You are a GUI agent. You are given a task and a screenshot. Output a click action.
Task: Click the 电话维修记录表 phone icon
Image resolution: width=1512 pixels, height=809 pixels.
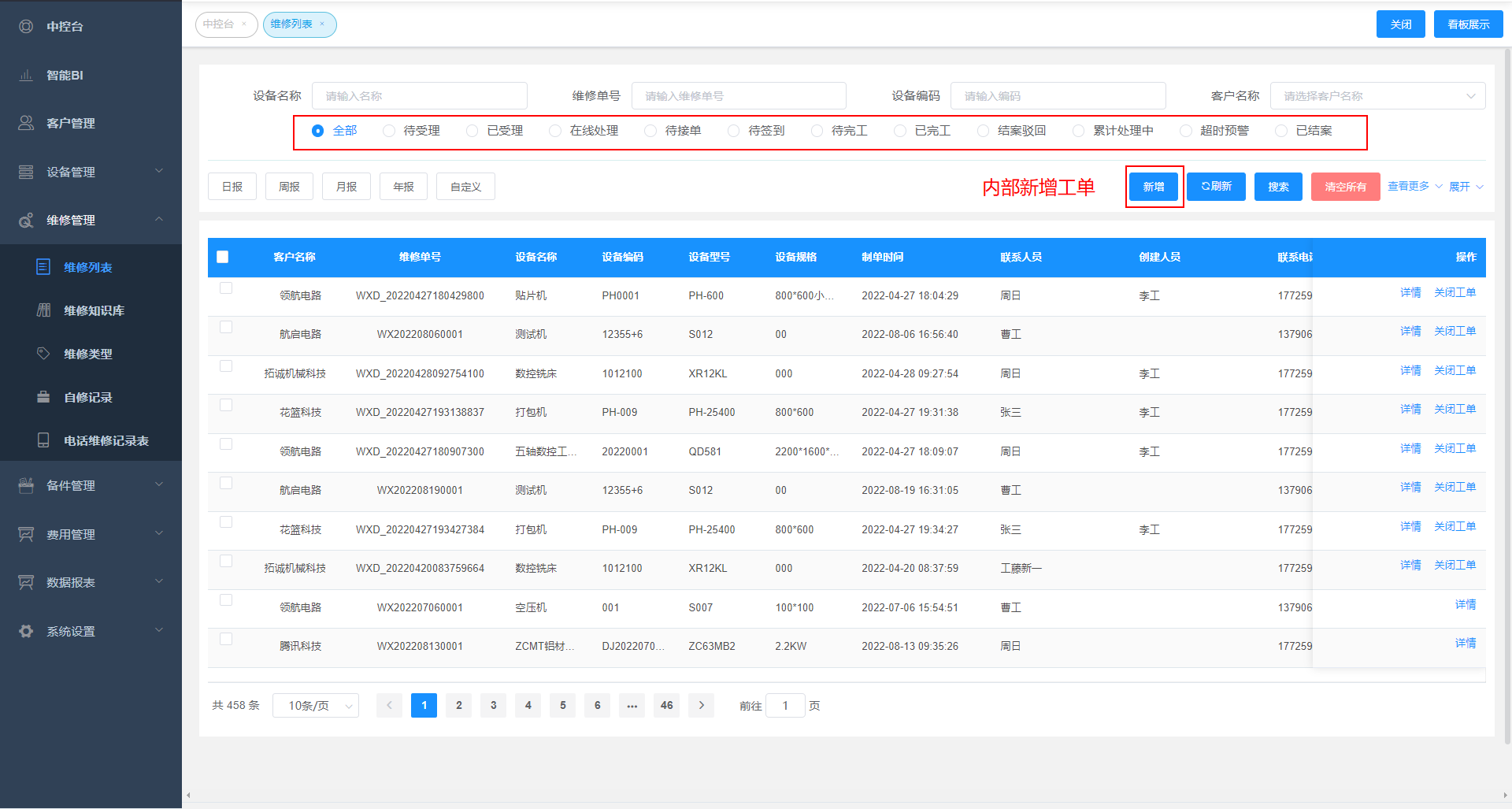[44, 440]
